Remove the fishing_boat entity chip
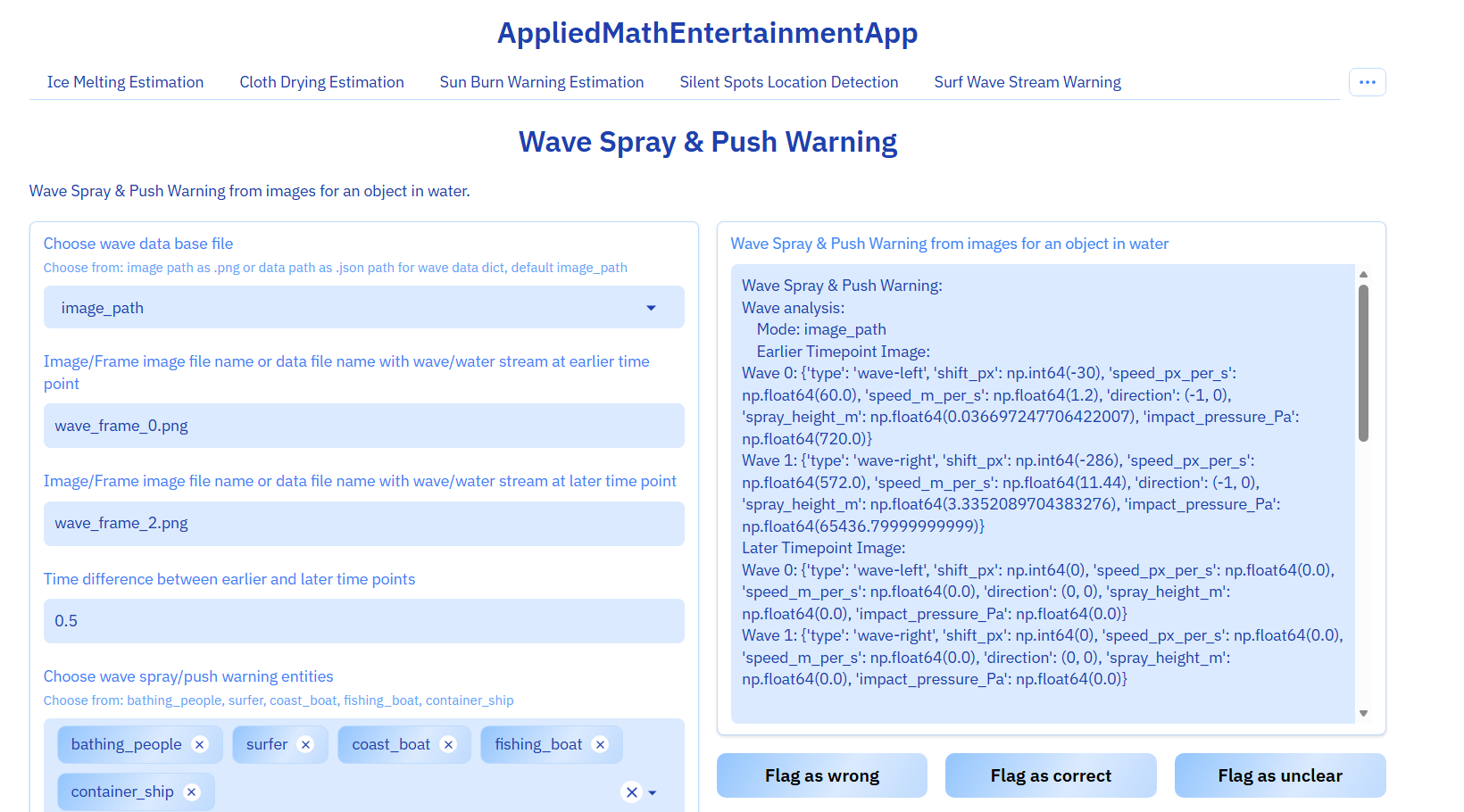The width and height of the screenshot is (1464, 812). point(601,743)
